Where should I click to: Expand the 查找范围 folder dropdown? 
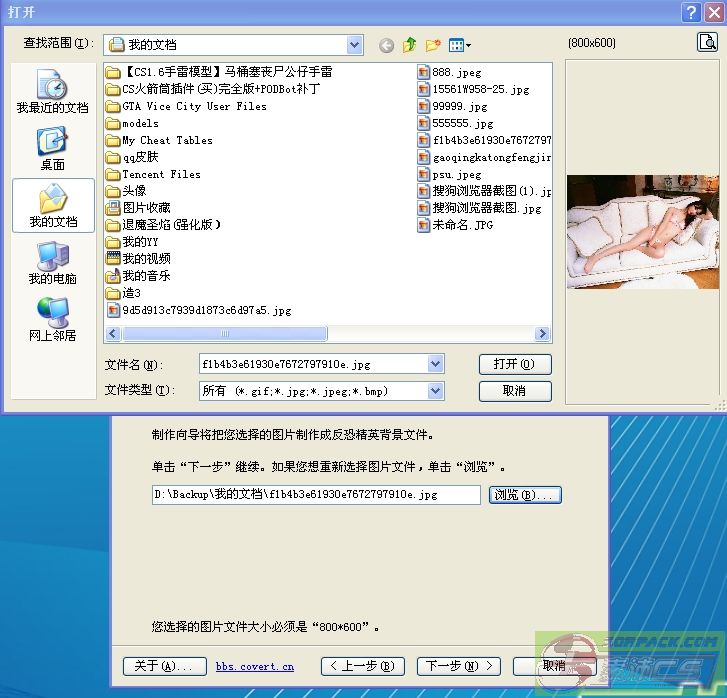355,45
